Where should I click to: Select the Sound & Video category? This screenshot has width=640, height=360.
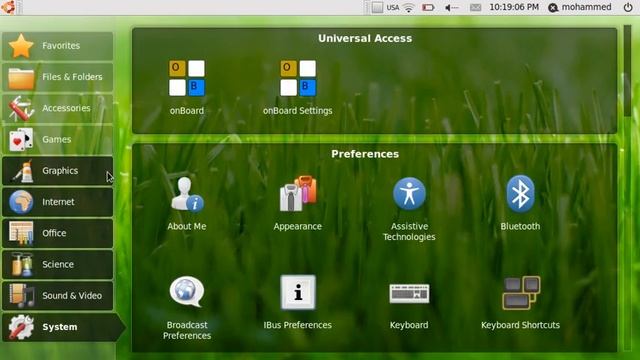(x=58, y=296)
